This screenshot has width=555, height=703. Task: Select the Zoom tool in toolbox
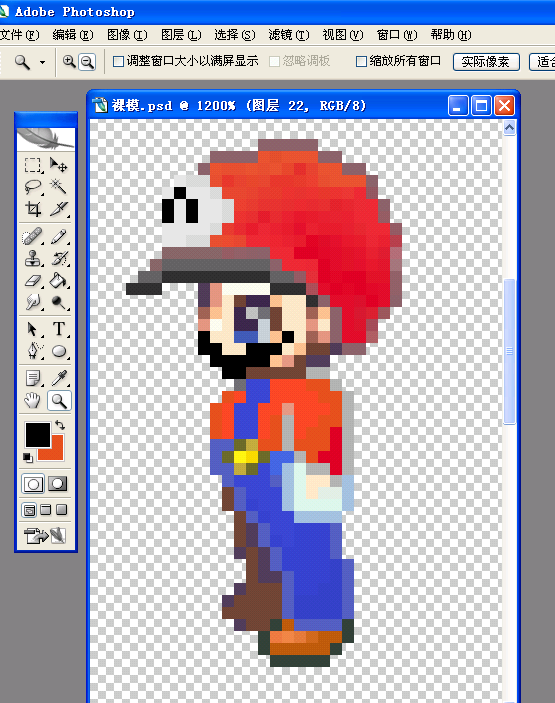click(x=59, y=401)
